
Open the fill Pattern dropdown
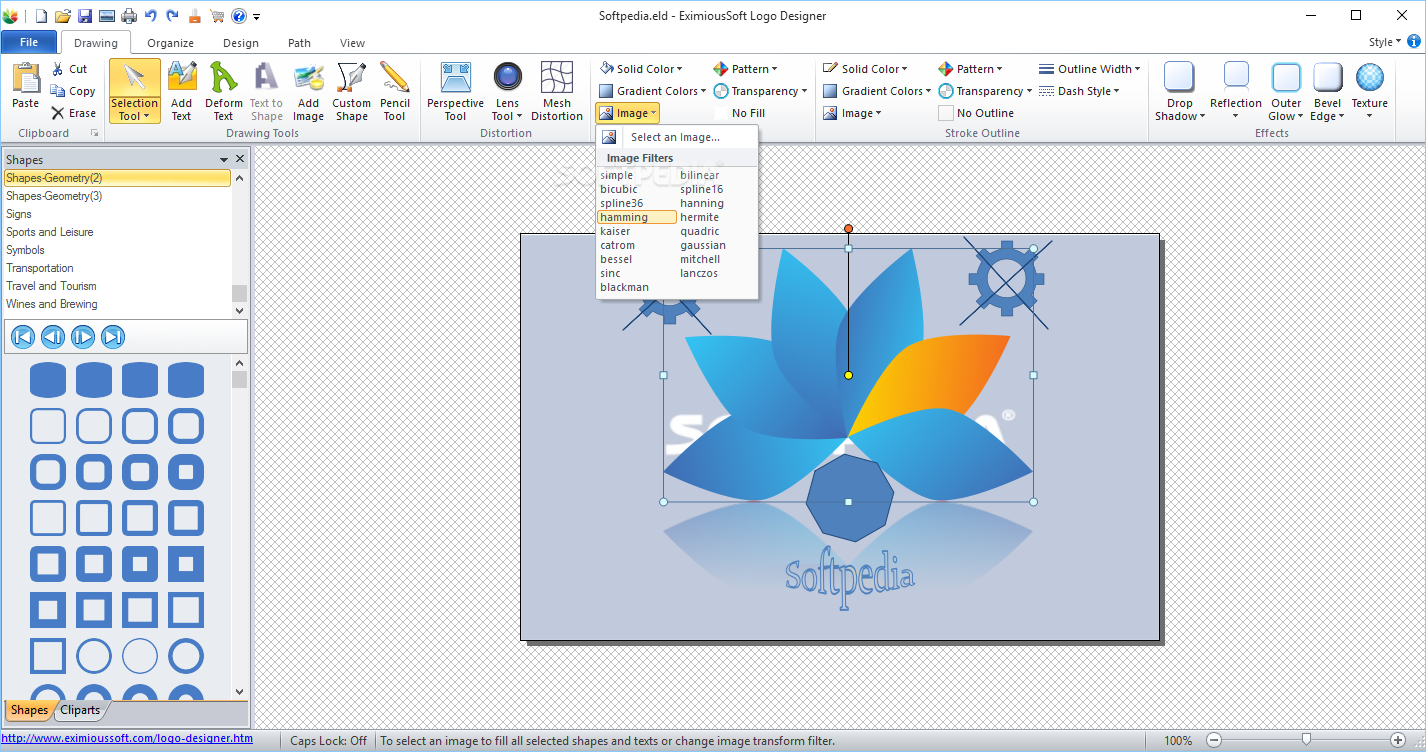tap(745, 69)
